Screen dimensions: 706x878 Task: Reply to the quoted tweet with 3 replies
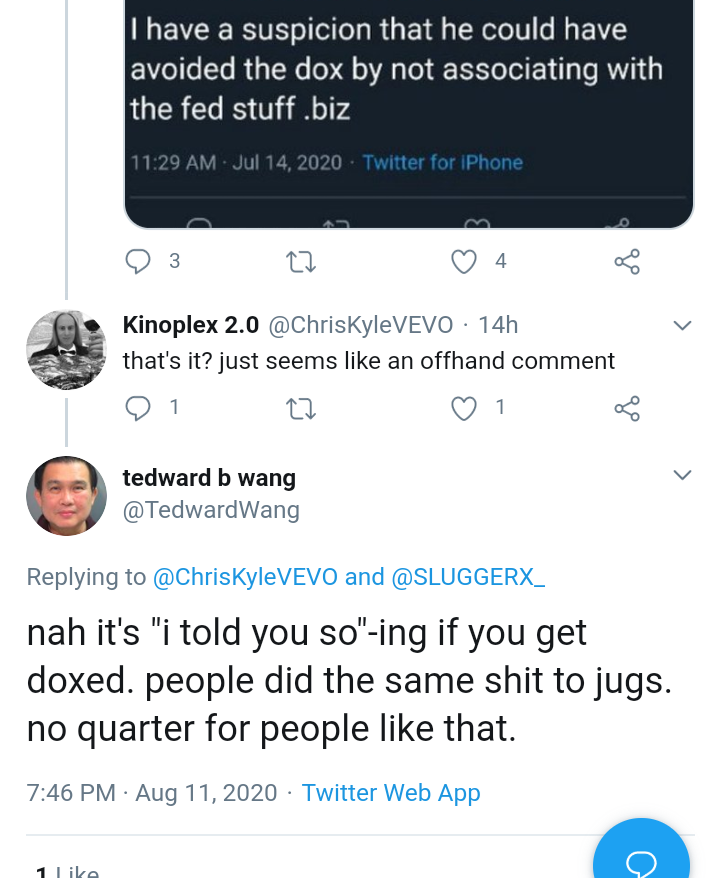coord(138,261)
